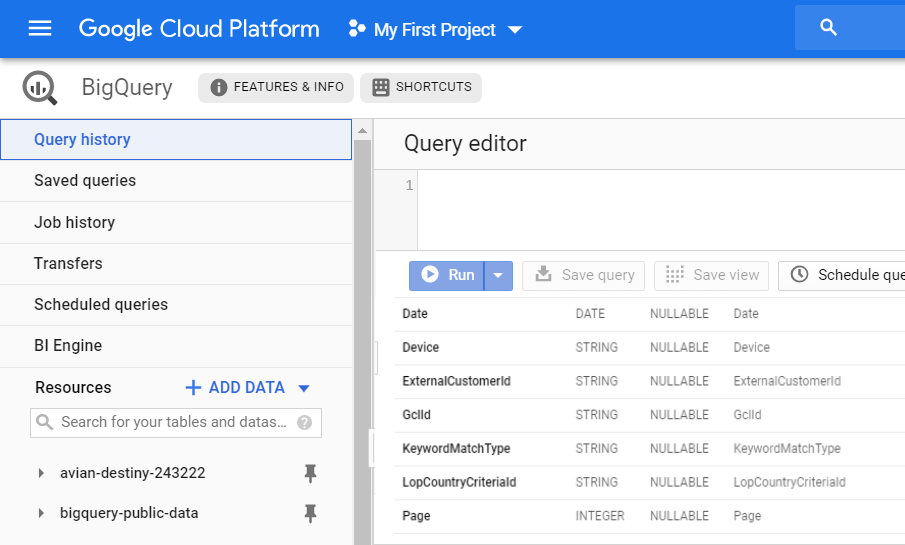Pin the avian-destiny-243222 project

310,473
